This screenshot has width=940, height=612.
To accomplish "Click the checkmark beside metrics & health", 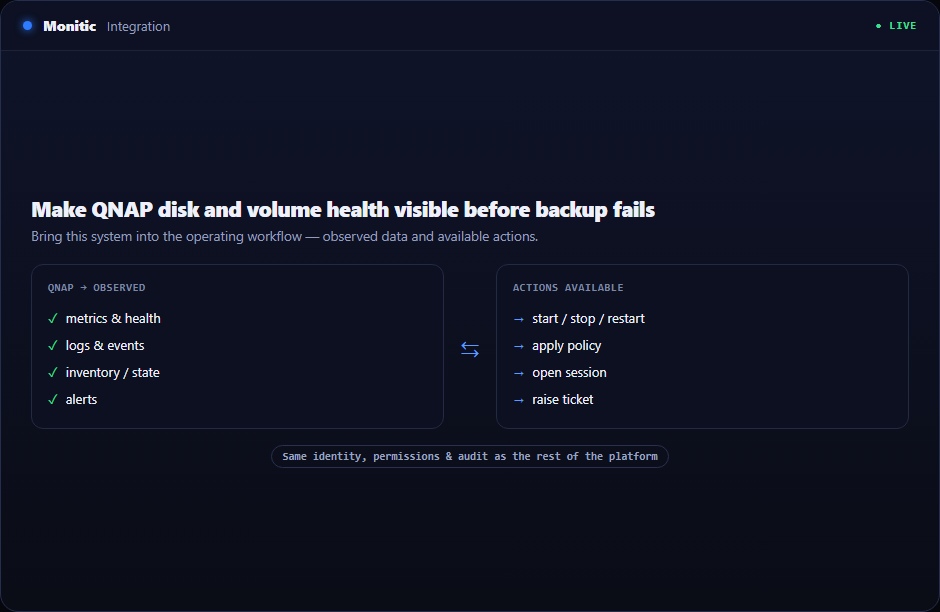I will pos(53,318).
